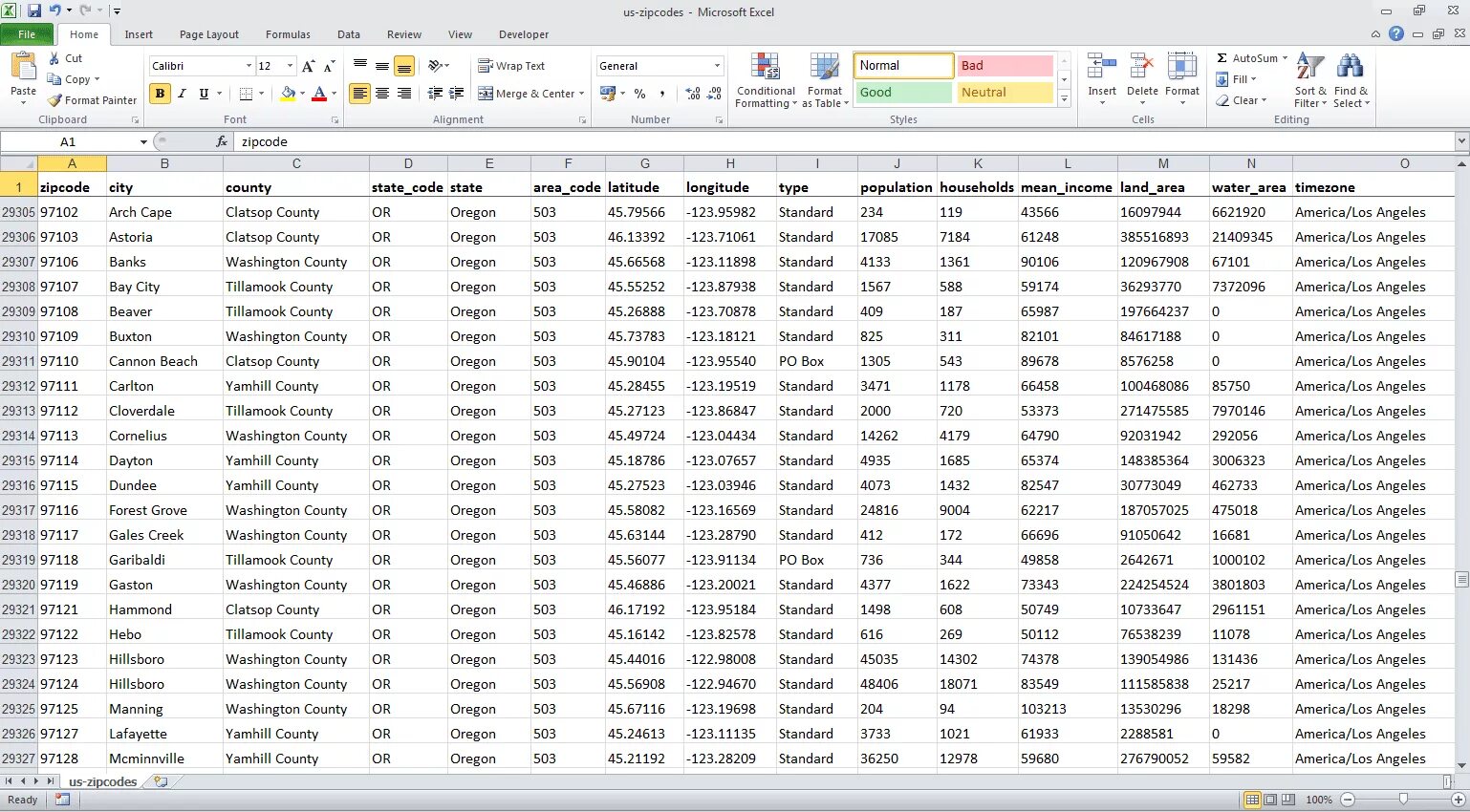The image size is (1470, 812).
Task: Switch to Normal view in status bar
Action: click(1252, 800)
